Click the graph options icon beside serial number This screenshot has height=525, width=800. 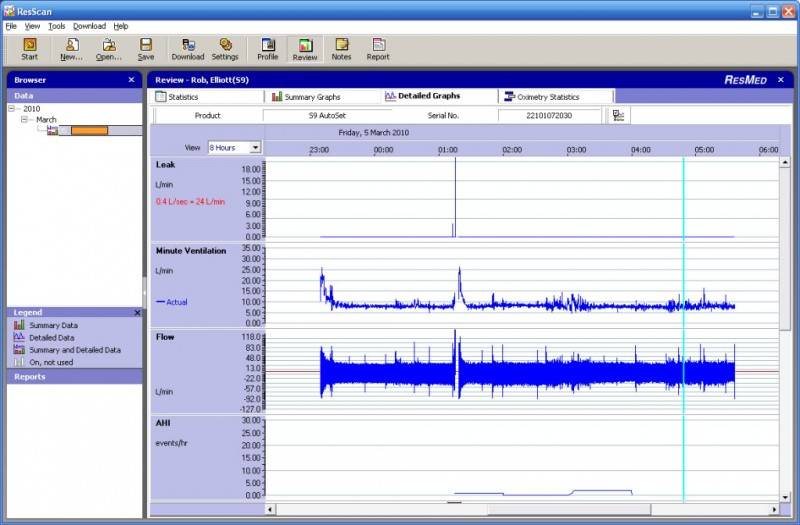click(x=619, y=116)
